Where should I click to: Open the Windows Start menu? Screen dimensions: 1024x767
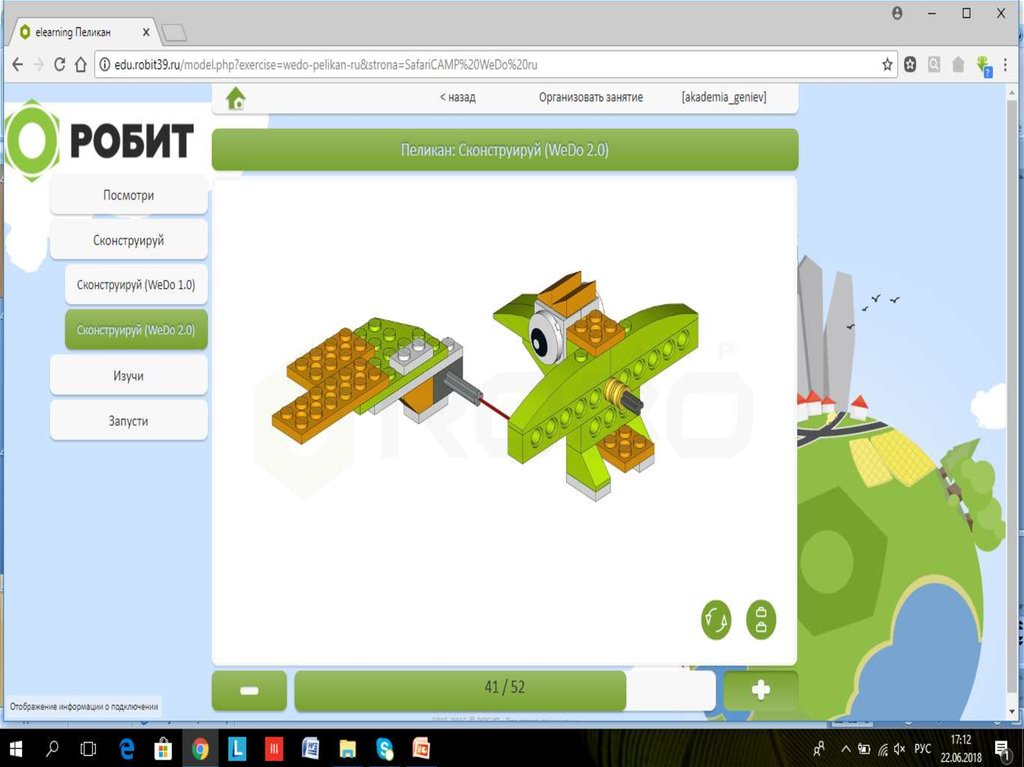point(15,749)
